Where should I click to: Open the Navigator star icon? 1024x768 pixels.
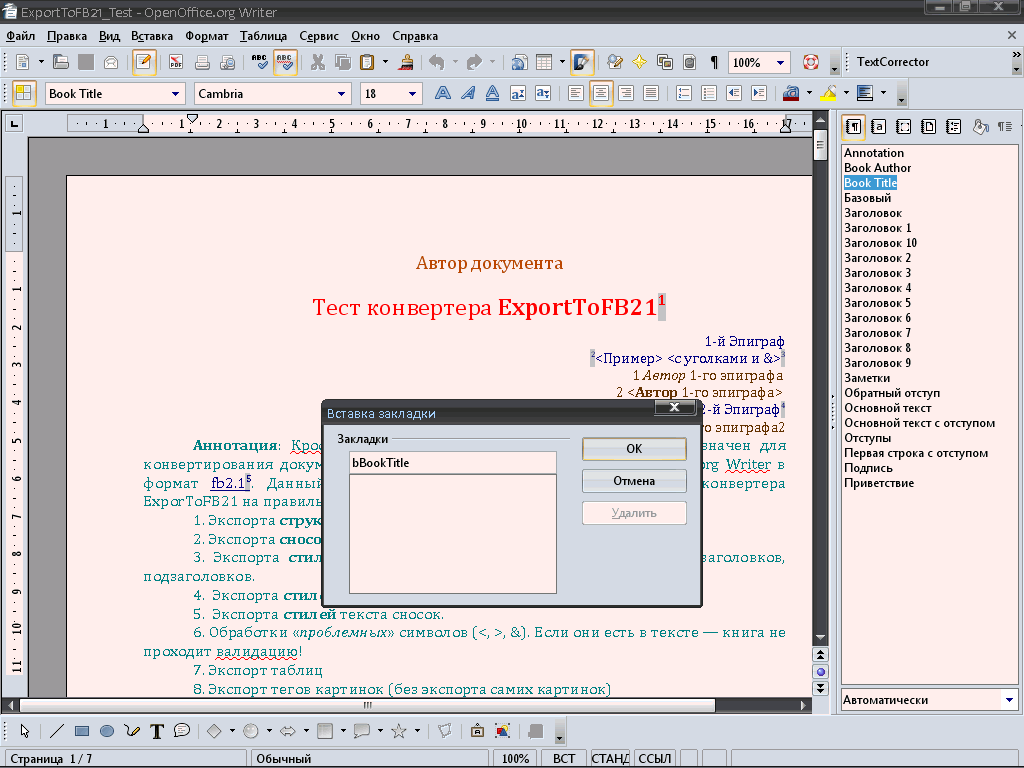(x=639, y=62)
